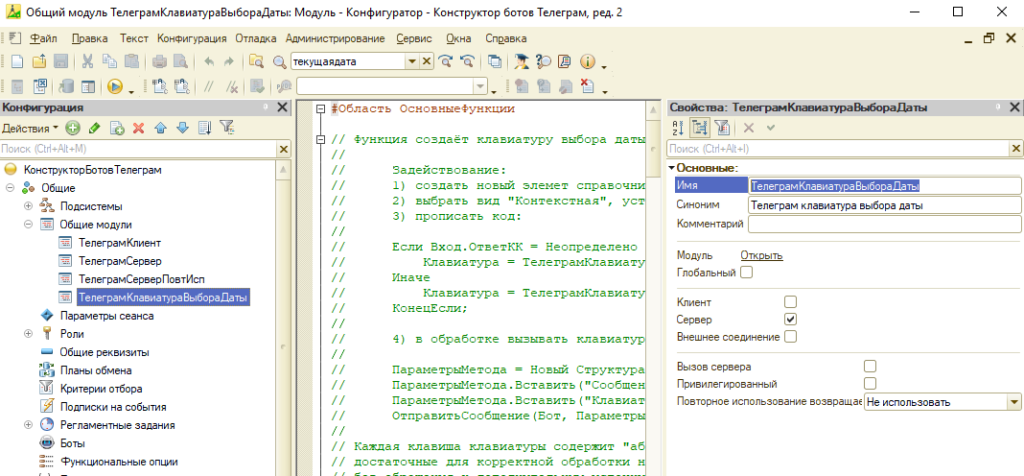Open the Администрирование menu
Screen dimensions: 1024x476
tap(335, 39)
